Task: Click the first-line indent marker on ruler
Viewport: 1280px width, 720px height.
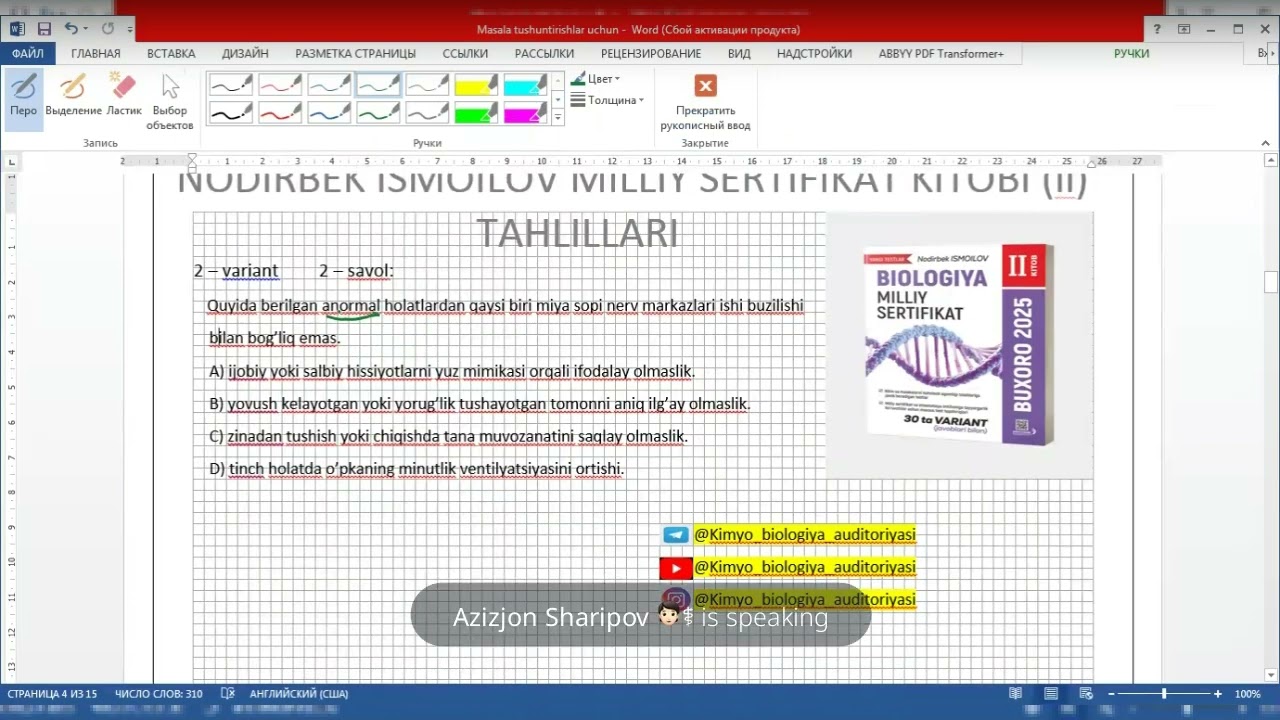Action: pos(192,157)
